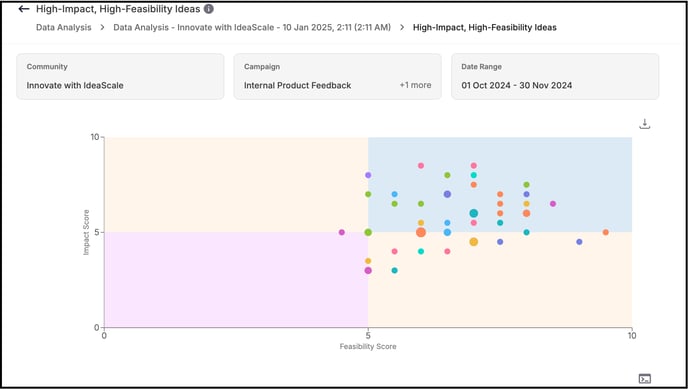The width and height of the screenshot is (688, 389).
Task: Open the Campaign filter 'Internal Product Feedback'
Action: coord(337,77)
